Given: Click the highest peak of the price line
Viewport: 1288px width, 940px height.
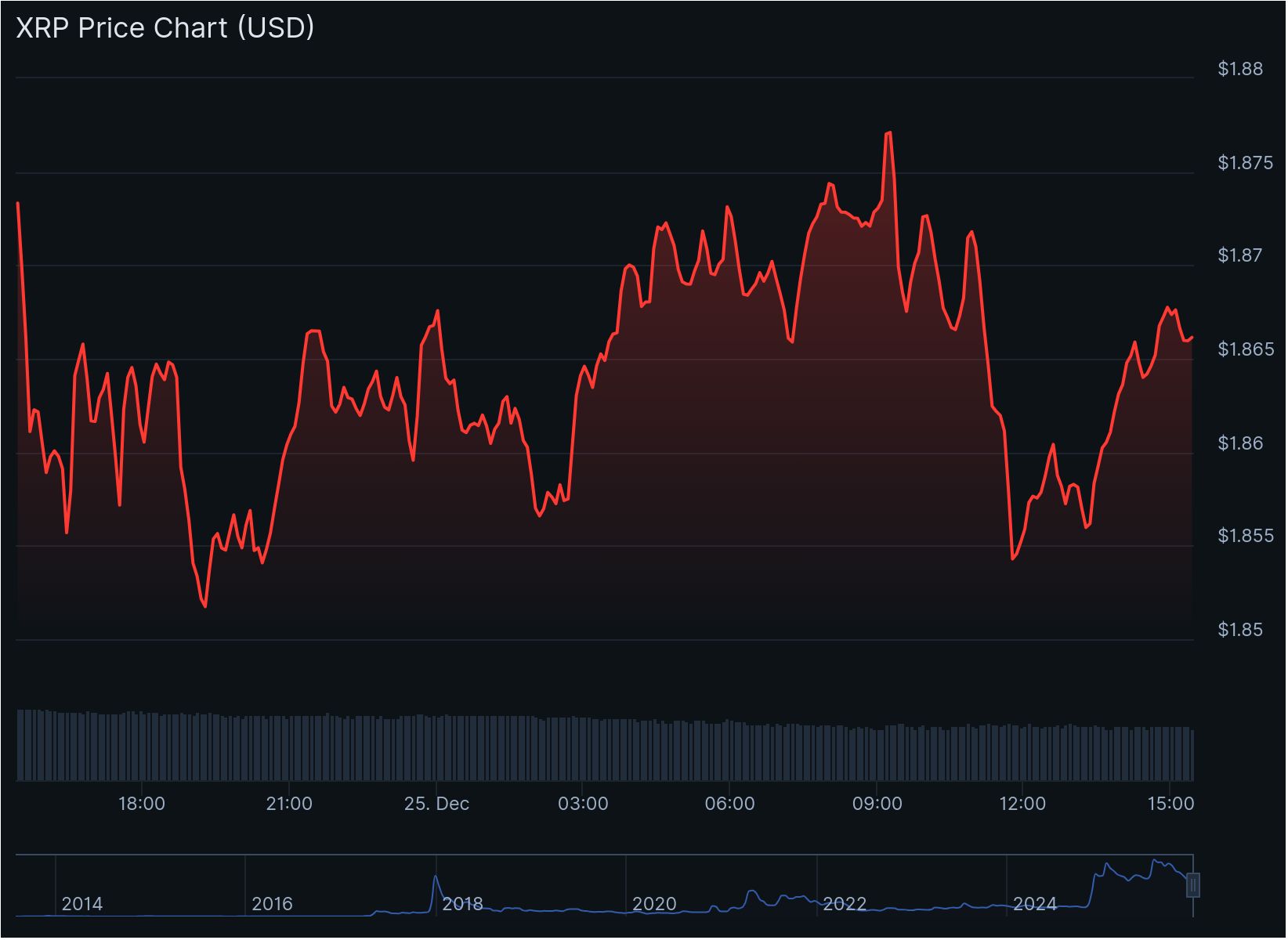Looking at the screenshot, I should [x=888, y=132].
